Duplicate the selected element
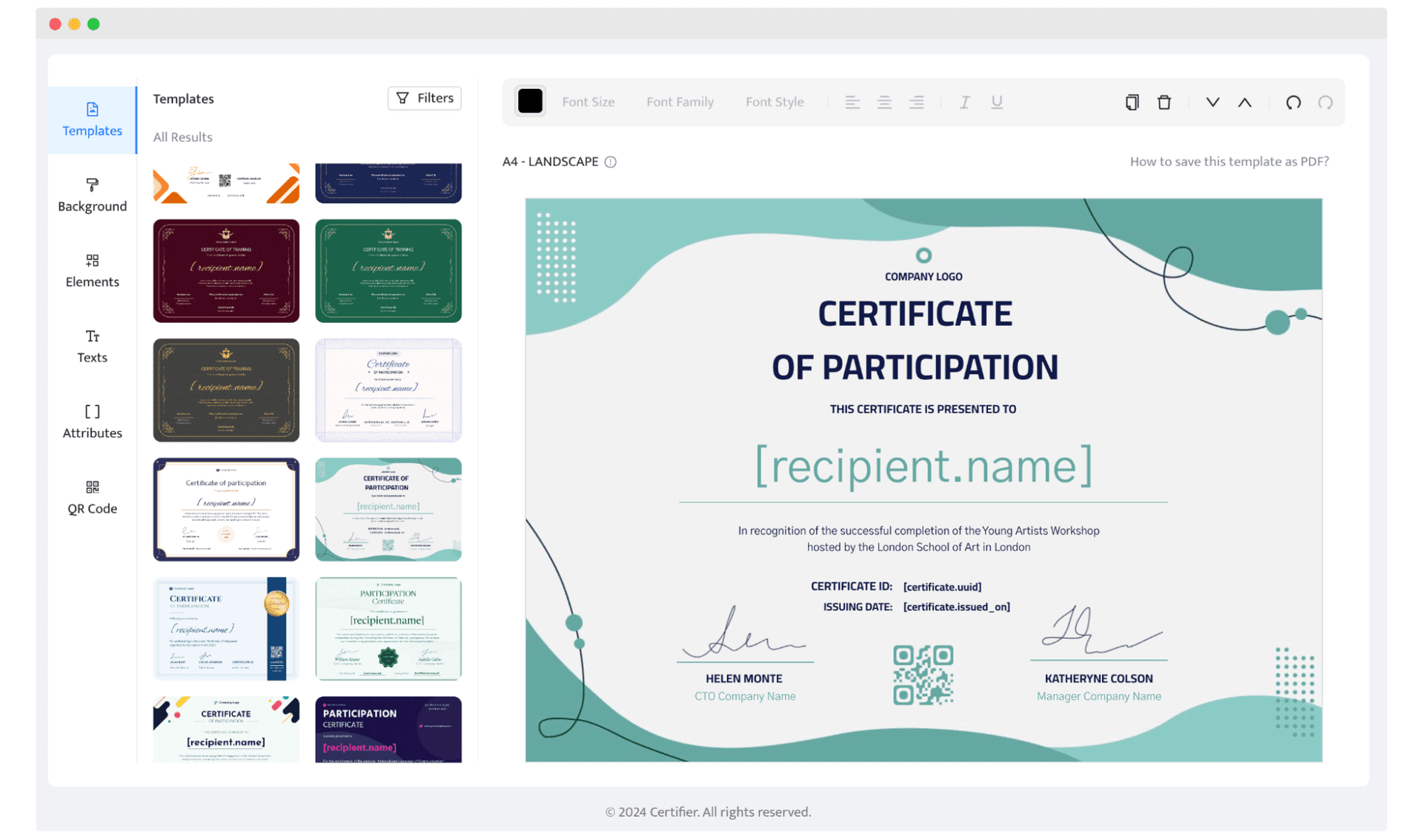Viewport: 1423px width, 840px height. [x=1132, y=101]
